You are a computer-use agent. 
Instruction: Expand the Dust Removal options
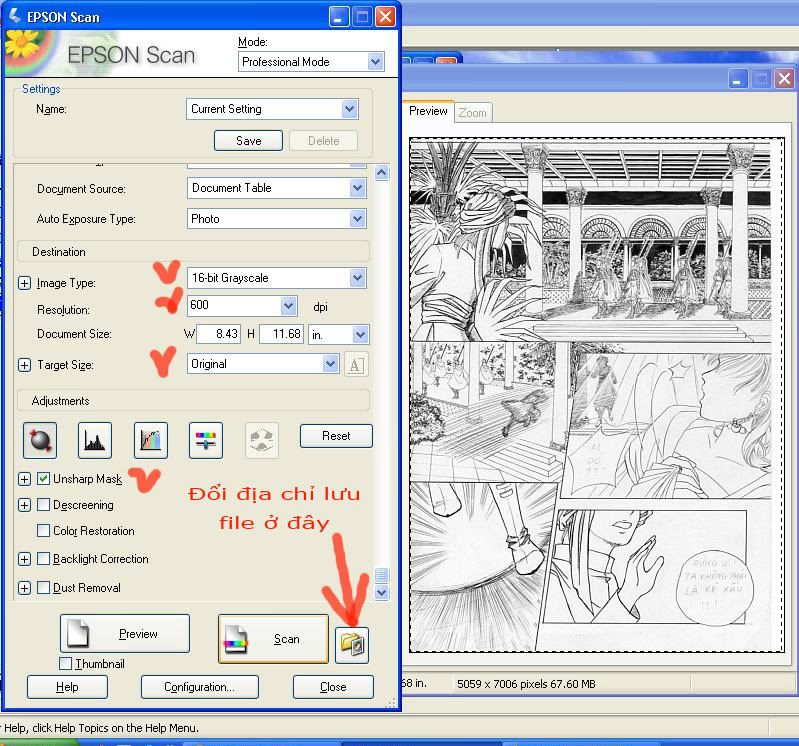[x=24, y=588]
